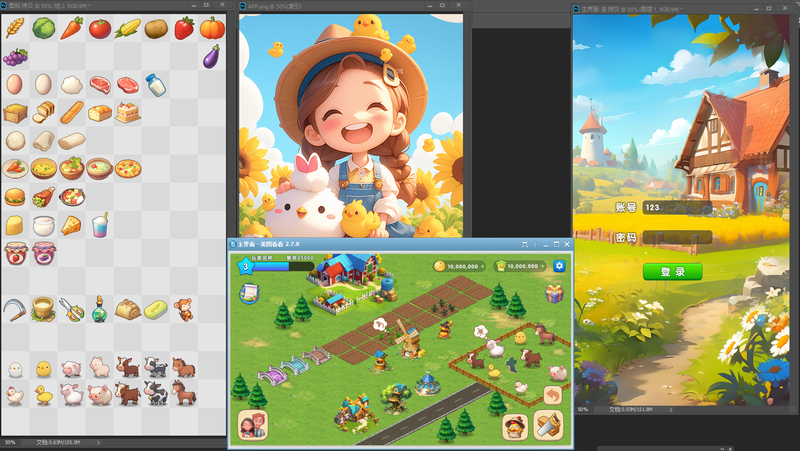
Task: Click the 主界面 - 美图看看 2.7.8 title
Action: 268,244
